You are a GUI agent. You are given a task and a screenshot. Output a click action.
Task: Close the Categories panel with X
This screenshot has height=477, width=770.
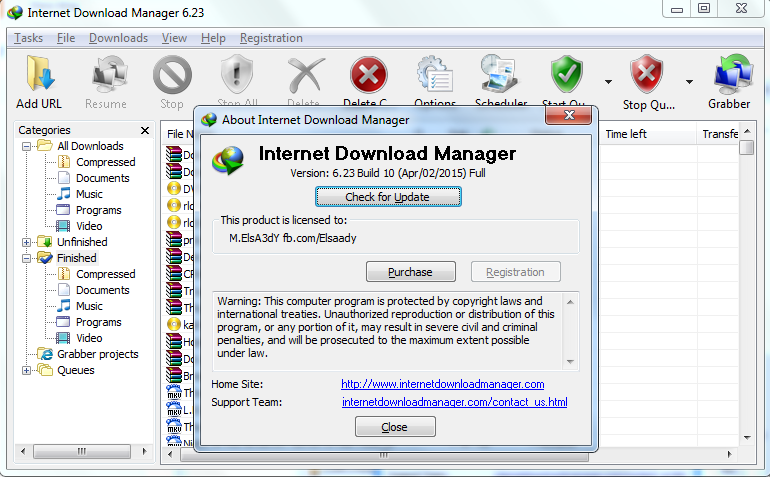145,130
